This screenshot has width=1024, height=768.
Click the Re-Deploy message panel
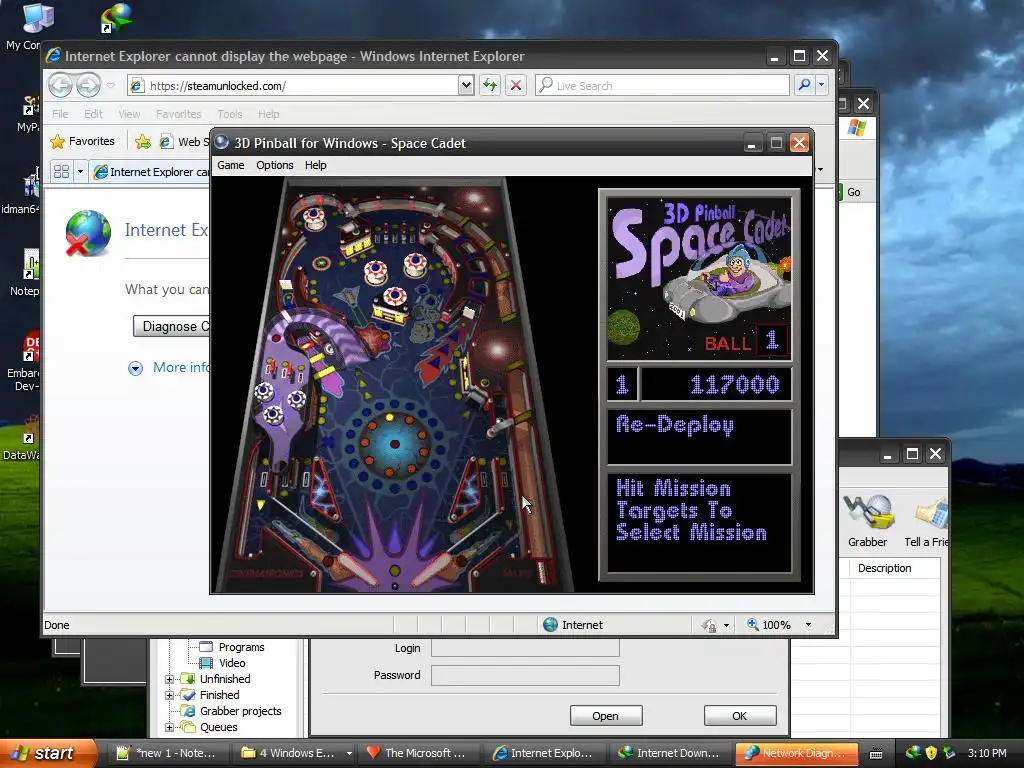point(699,436)
